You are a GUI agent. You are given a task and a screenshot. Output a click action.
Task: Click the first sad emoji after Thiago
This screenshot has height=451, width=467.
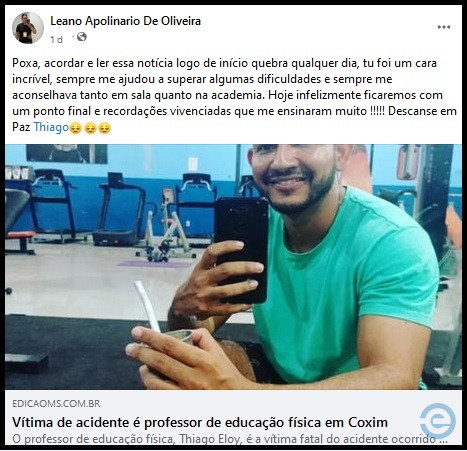tap(76, 128)
